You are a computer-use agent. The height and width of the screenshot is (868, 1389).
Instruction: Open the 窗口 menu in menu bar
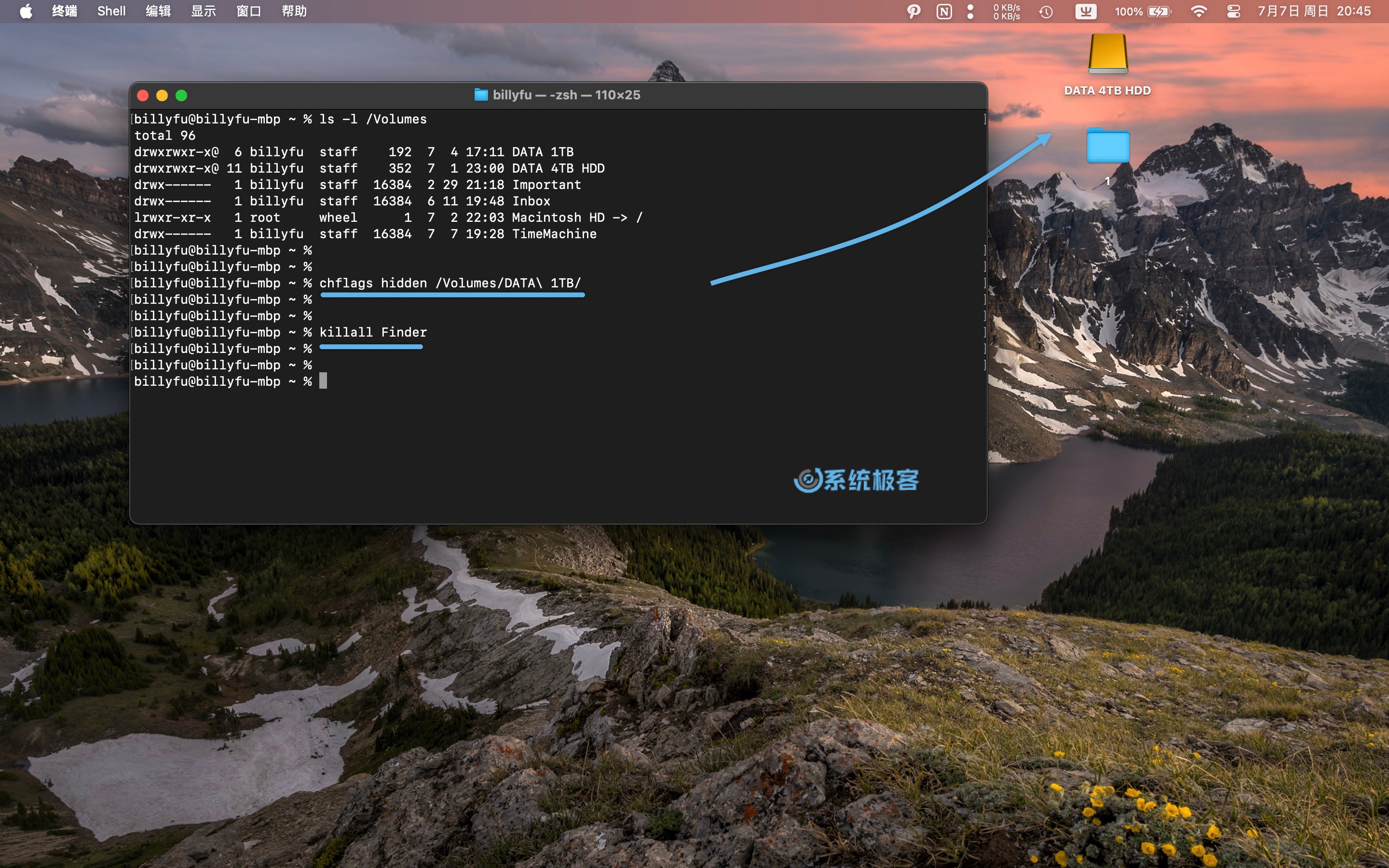(x=247, y=10)
